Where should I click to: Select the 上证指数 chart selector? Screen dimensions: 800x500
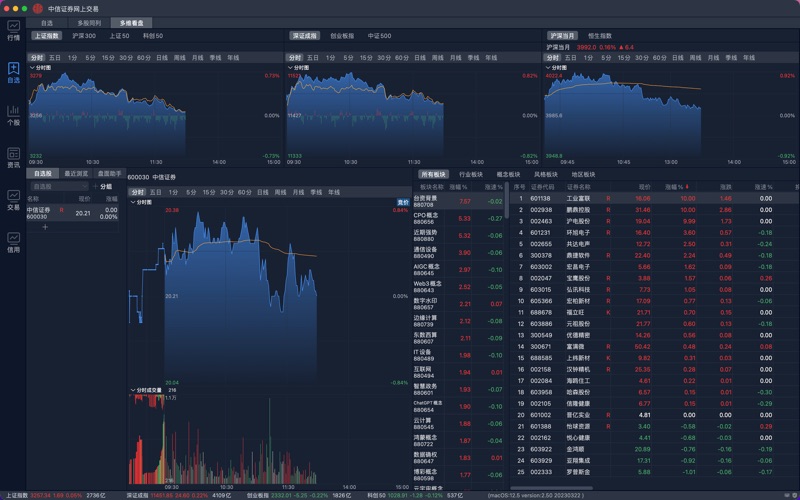pos(47,36)
